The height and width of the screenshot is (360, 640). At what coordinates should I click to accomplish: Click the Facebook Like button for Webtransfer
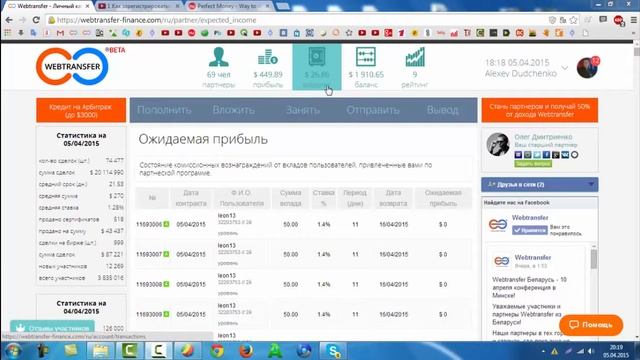530,230
